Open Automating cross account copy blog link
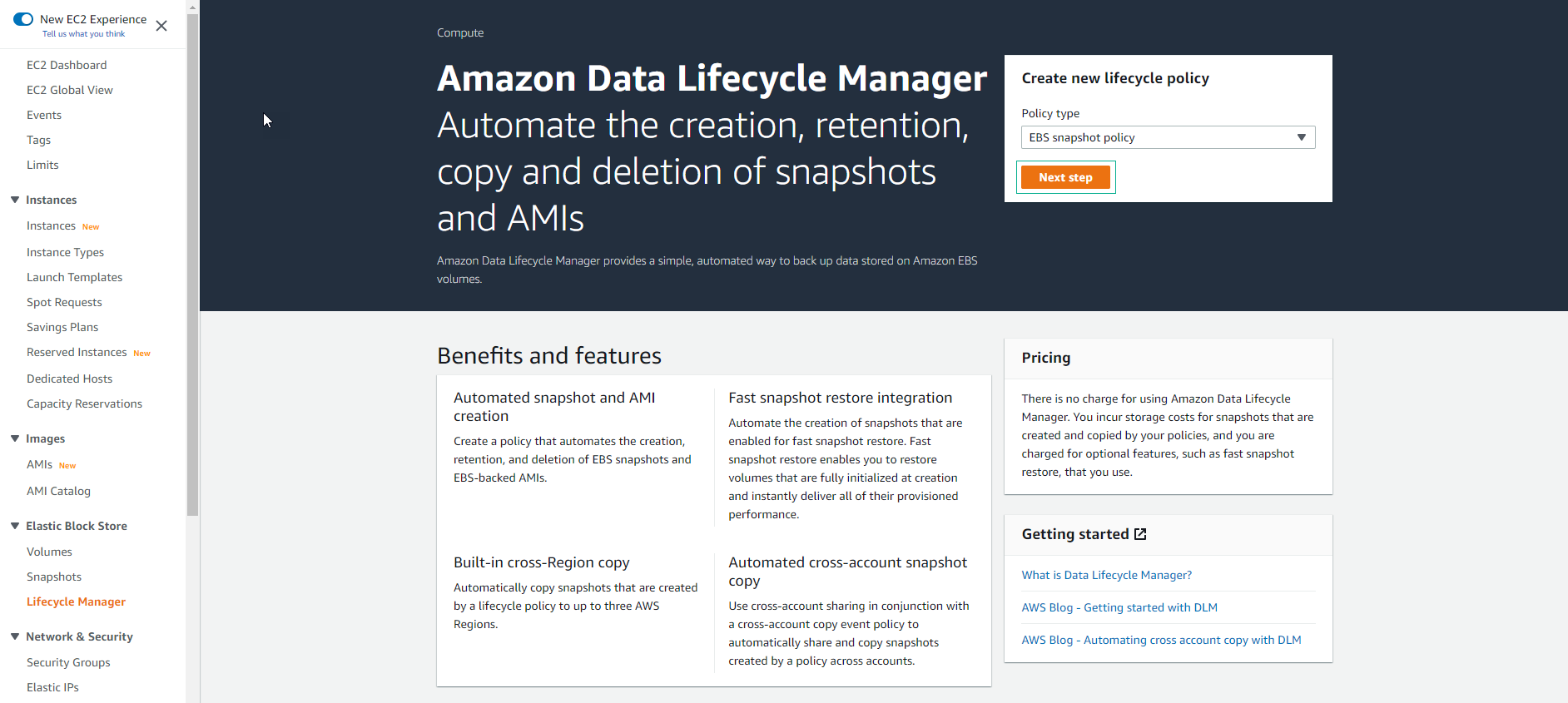1568x703 pixels. click(x=1161, y=640)
